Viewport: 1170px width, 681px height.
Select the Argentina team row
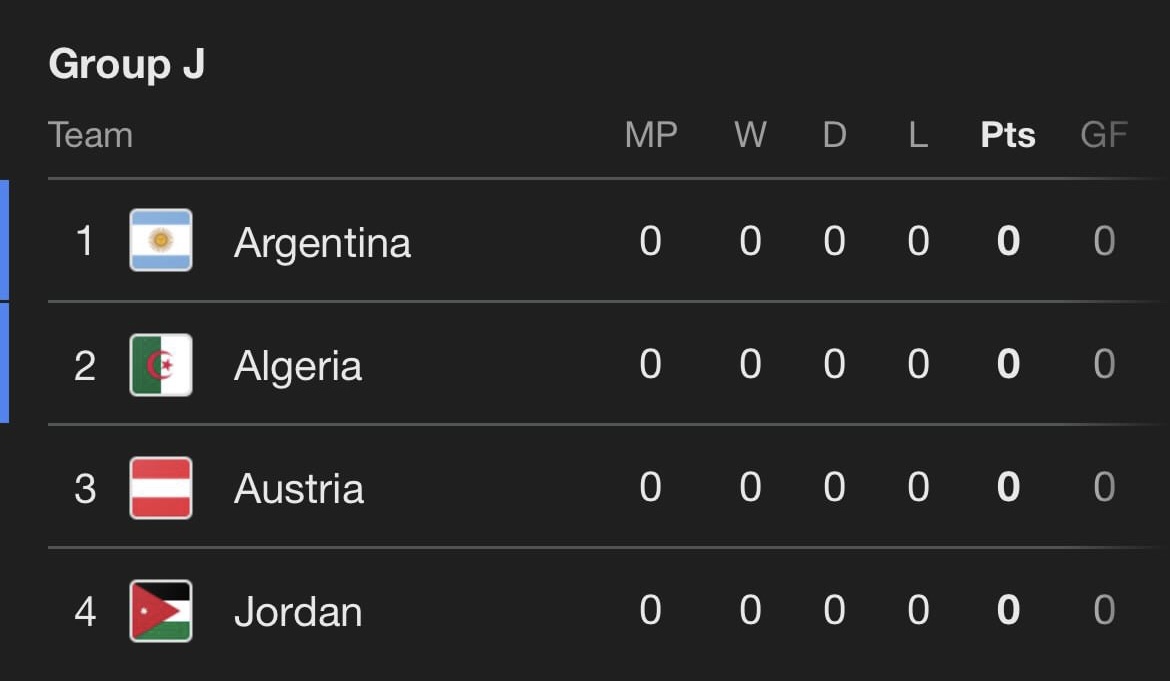coord(585,241)
